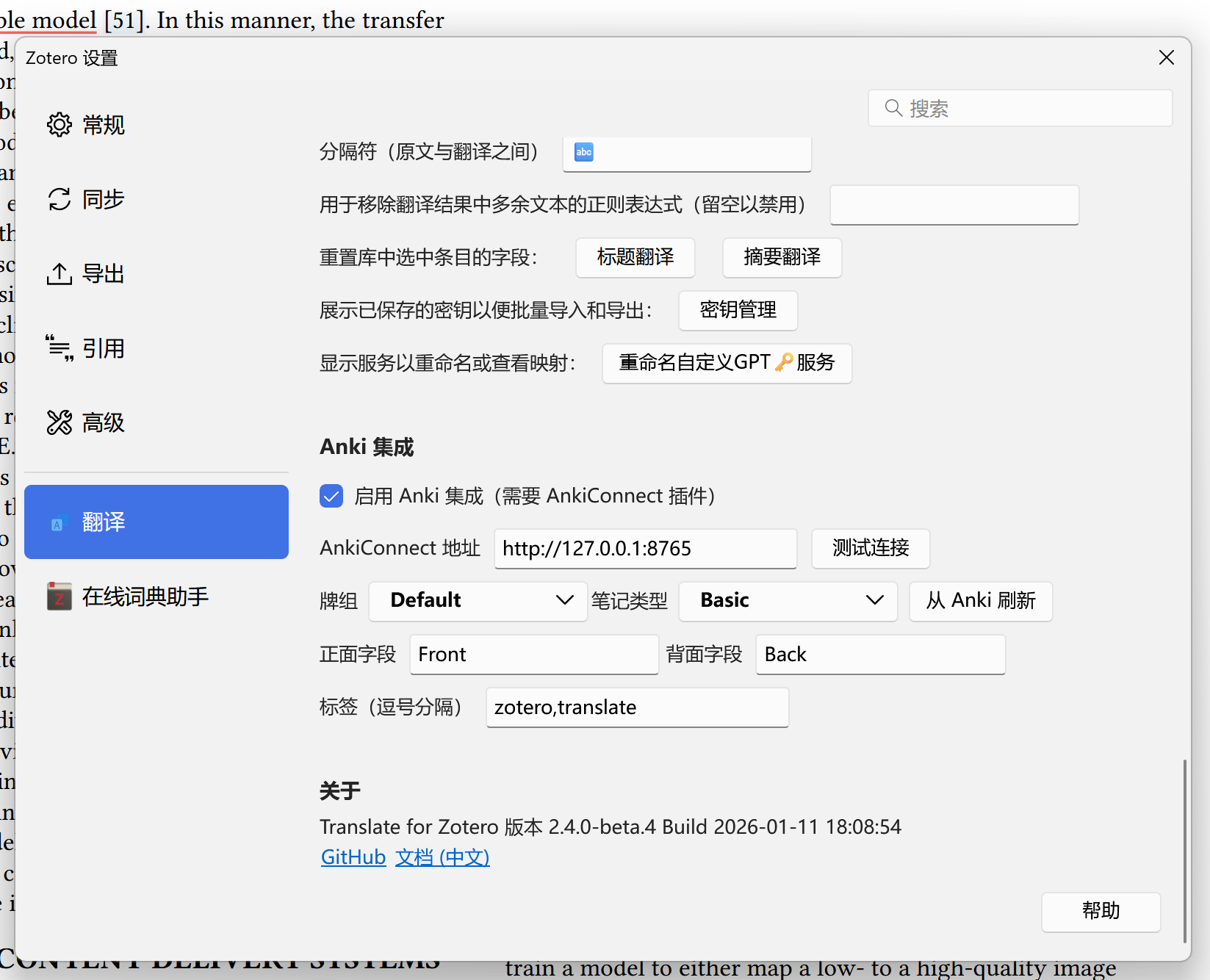This screenshot has width=1210, height=980.
Task: Click the 关于 section heading
Action: [340, 790]
